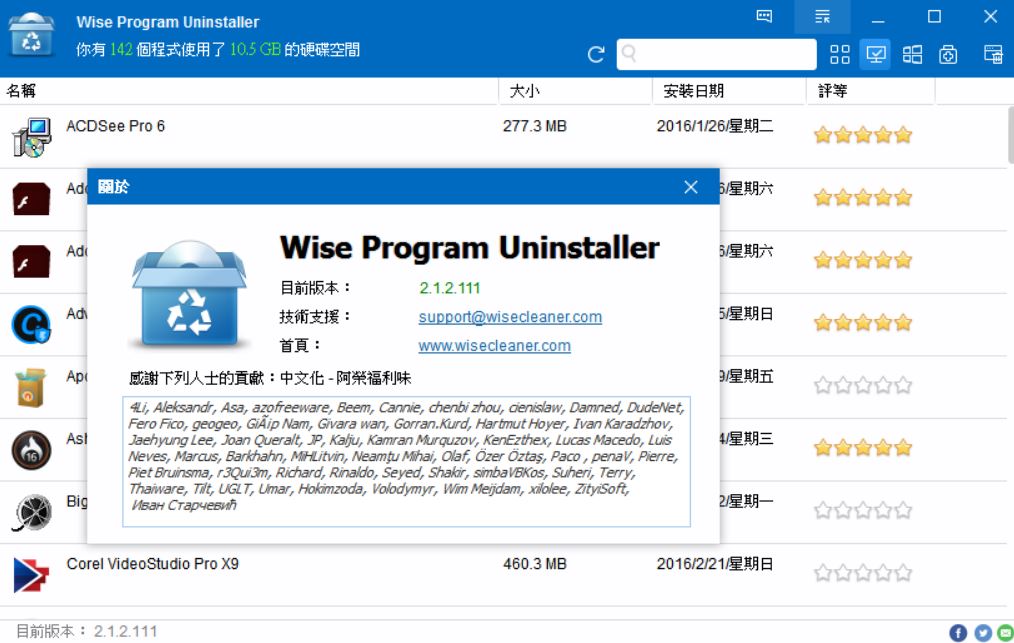Show Windows-logo universal apps filter
Image resolution: width=1014 pixels, height=643 pixels.
pos(912,54)
